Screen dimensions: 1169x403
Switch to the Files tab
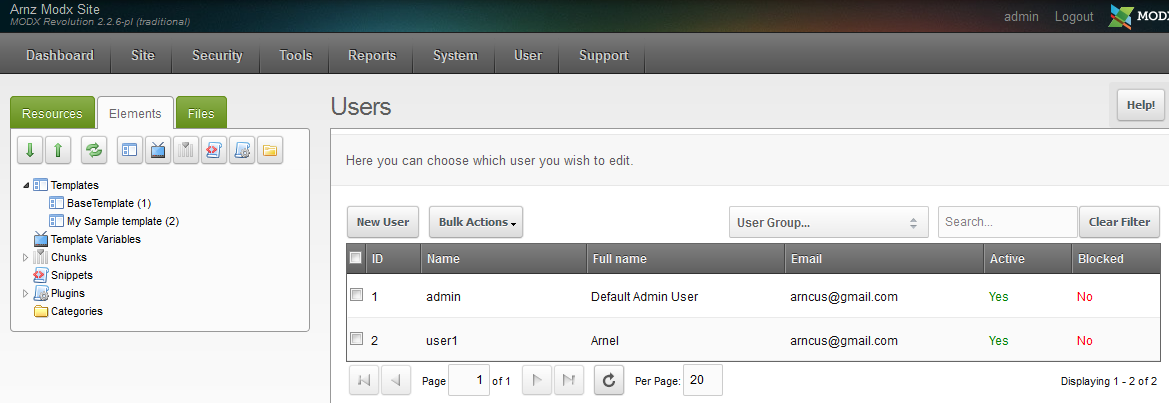[201, 114]
